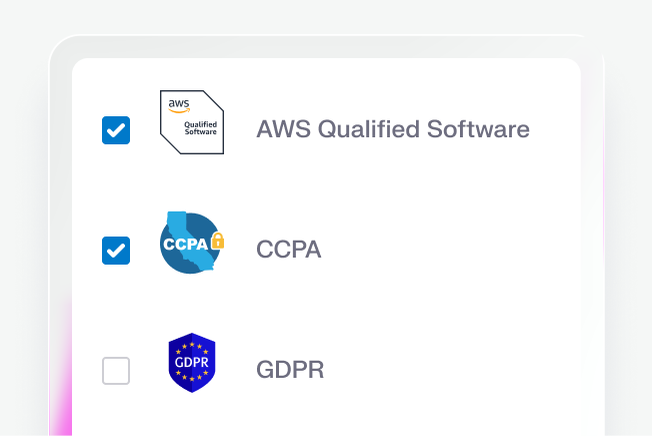Click the aws logo inside the badge
This screenshot has width=652, height=436.
click(x=178, y=104)
